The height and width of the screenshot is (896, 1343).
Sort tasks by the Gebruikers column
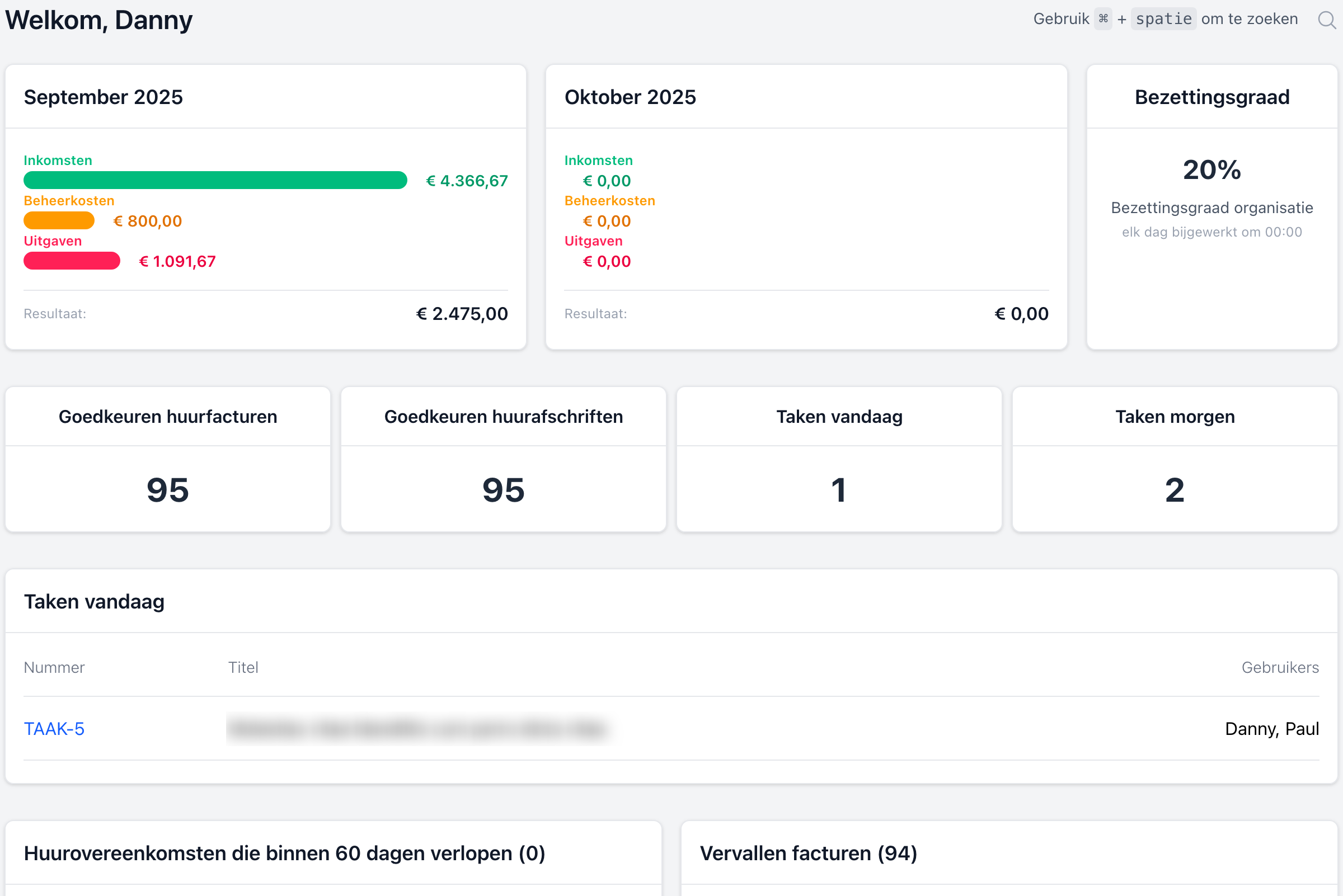point(1281,667)
